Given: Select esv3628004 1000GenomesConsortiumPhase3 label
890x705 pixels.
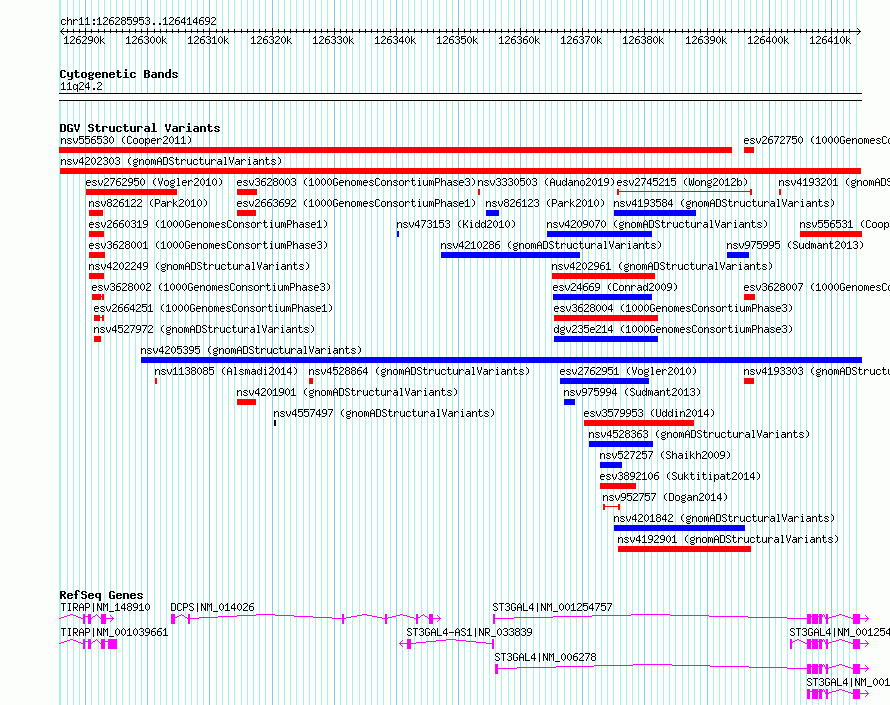Looking at the screenshot, I should pos(673,308).
